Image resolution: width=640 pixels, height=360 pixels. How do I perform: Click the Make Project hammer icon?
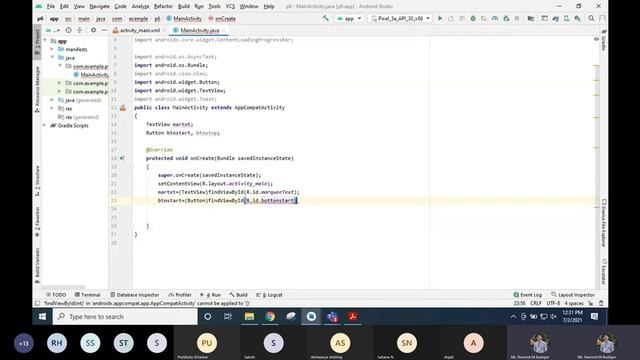tap(325, 18)
